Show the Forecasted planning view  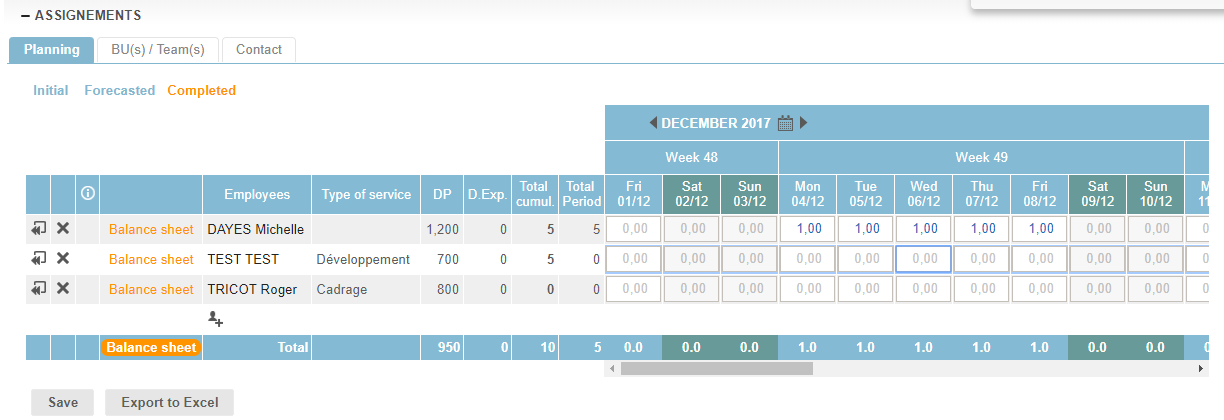[119, 90]
